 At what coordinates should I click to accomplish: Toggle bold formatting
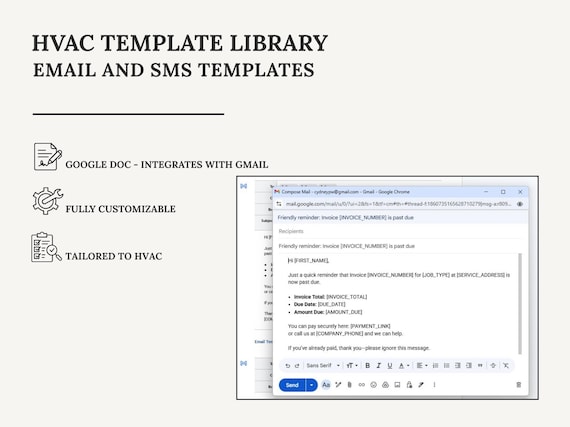point(368,366)
